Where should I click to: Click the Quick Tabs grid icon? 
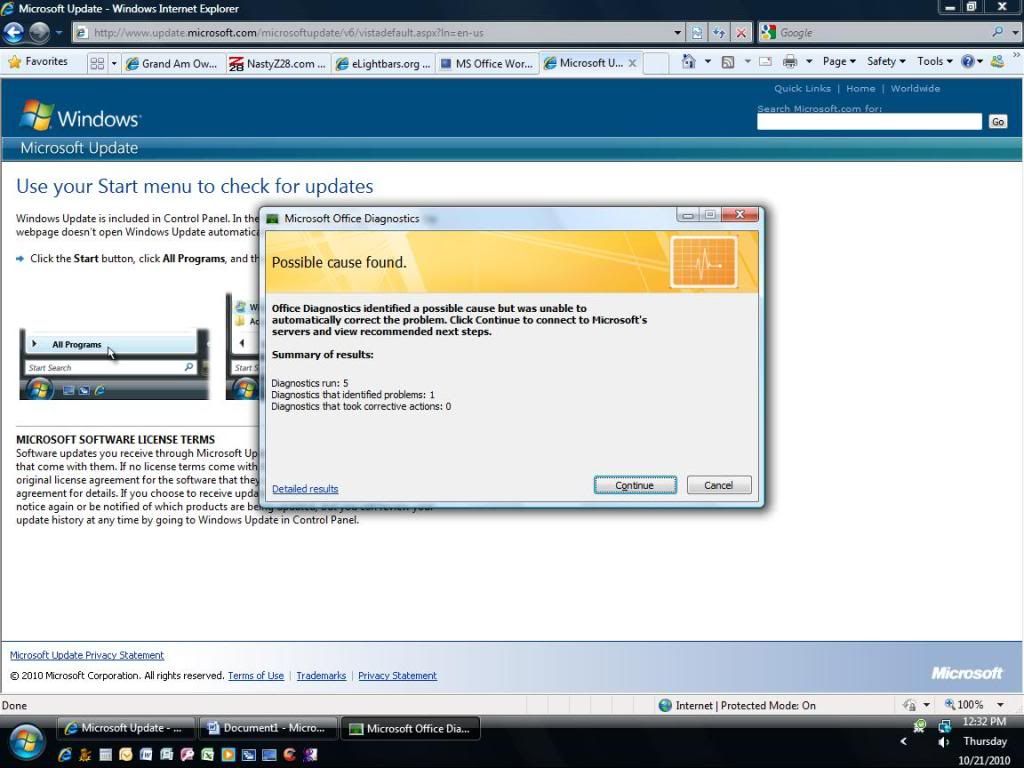[97, 63]
